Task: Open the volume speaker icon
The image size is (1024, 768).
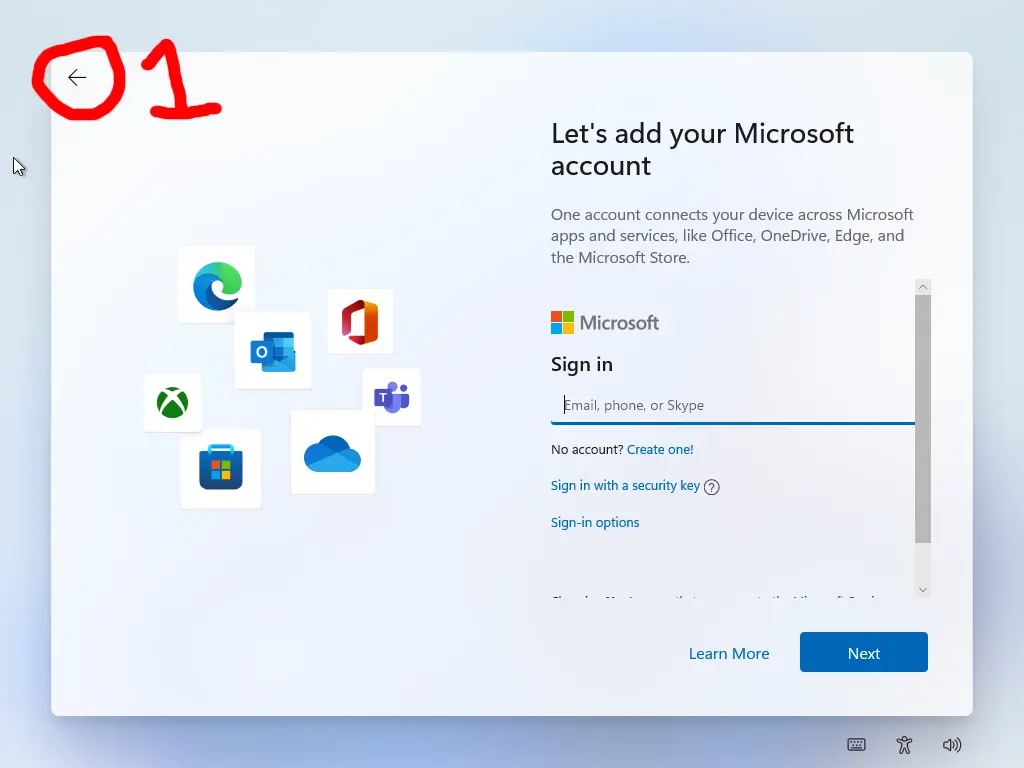Action: click(952, 744)
